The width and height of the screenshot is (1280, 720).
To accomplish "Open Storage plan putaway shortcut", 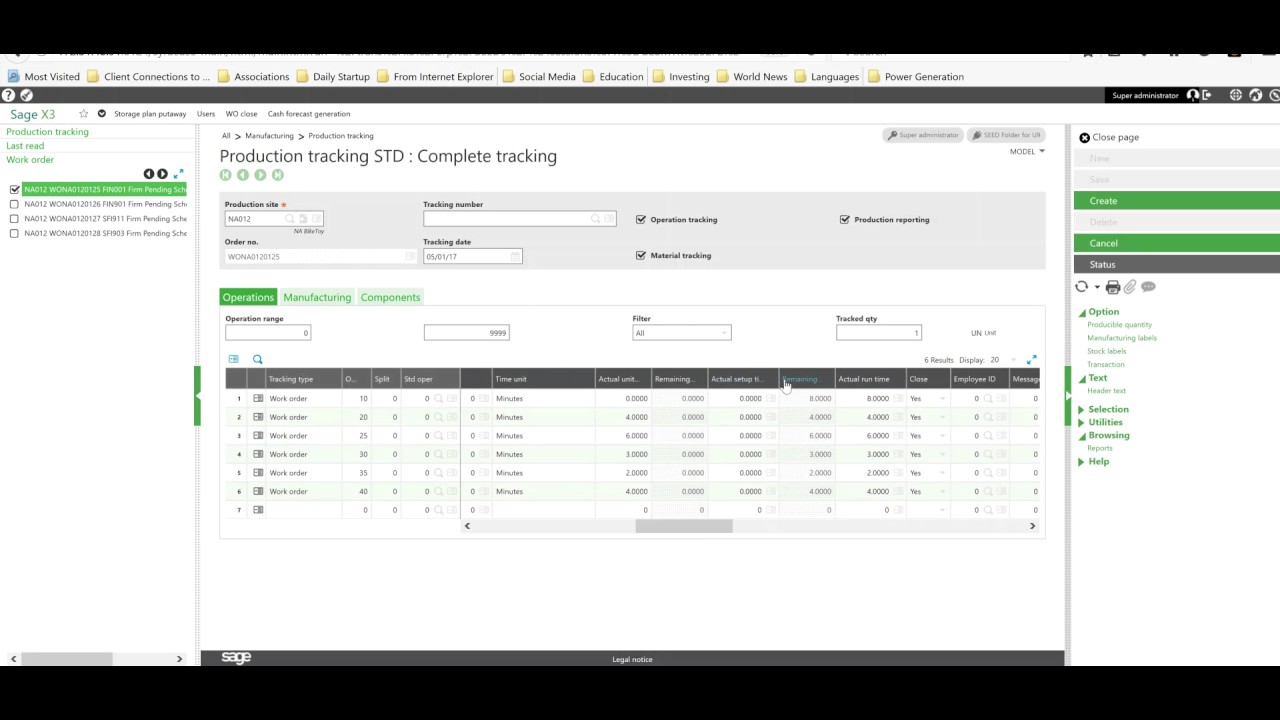I will point(150,114).
